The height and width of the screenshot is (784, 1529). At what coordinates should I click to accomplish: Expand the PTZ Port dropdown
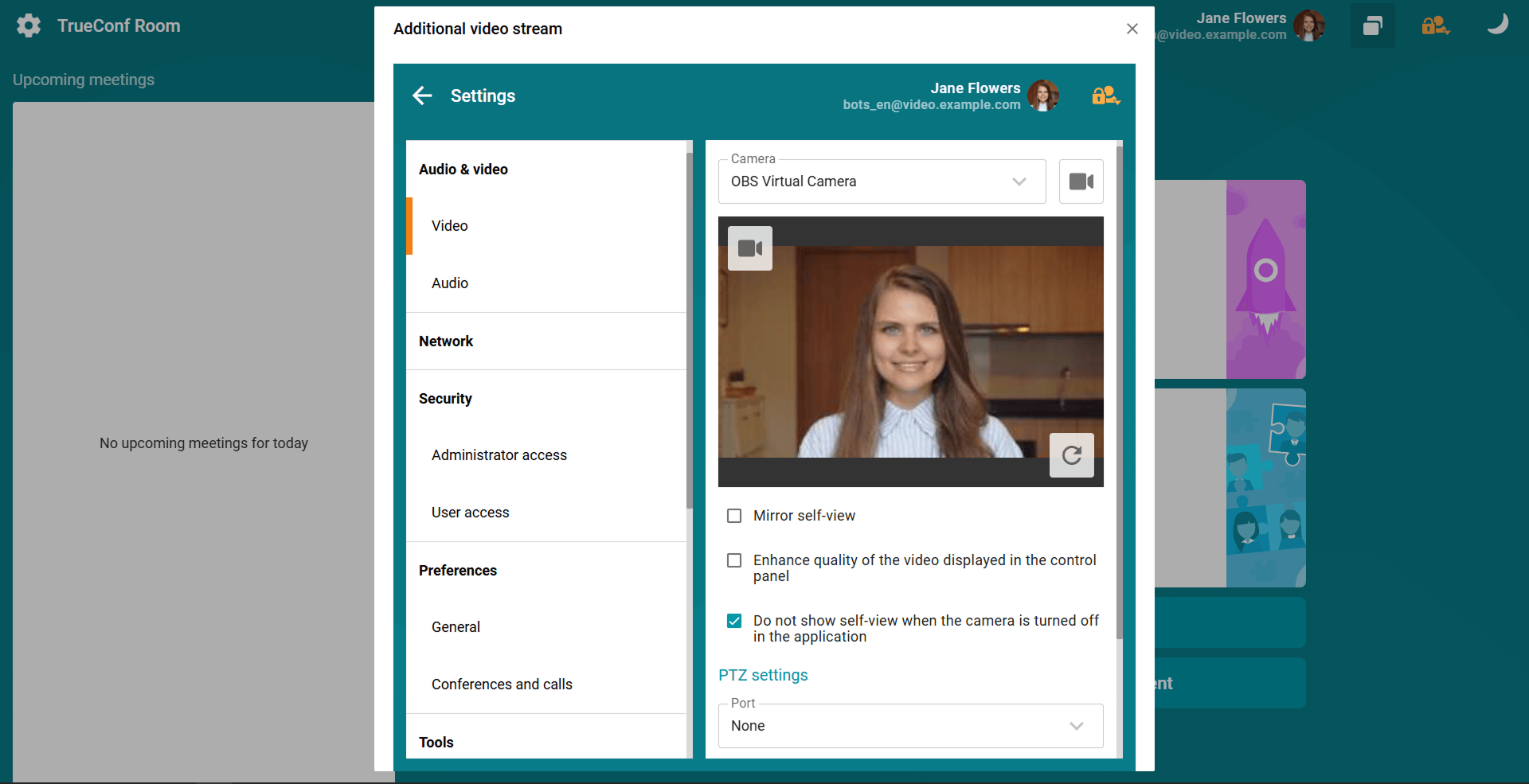(910, 726)
